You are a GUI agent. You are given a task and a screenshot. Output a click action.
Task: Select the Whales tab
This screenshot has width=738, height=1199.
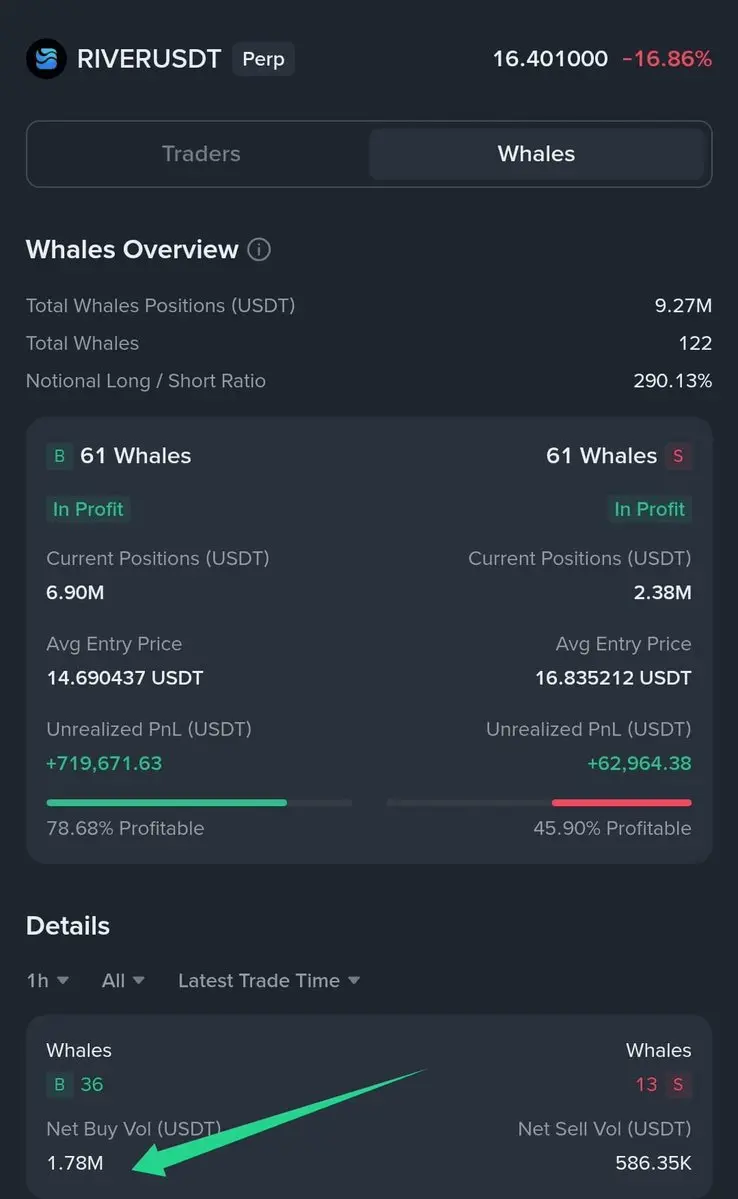(x=536, y=154)
